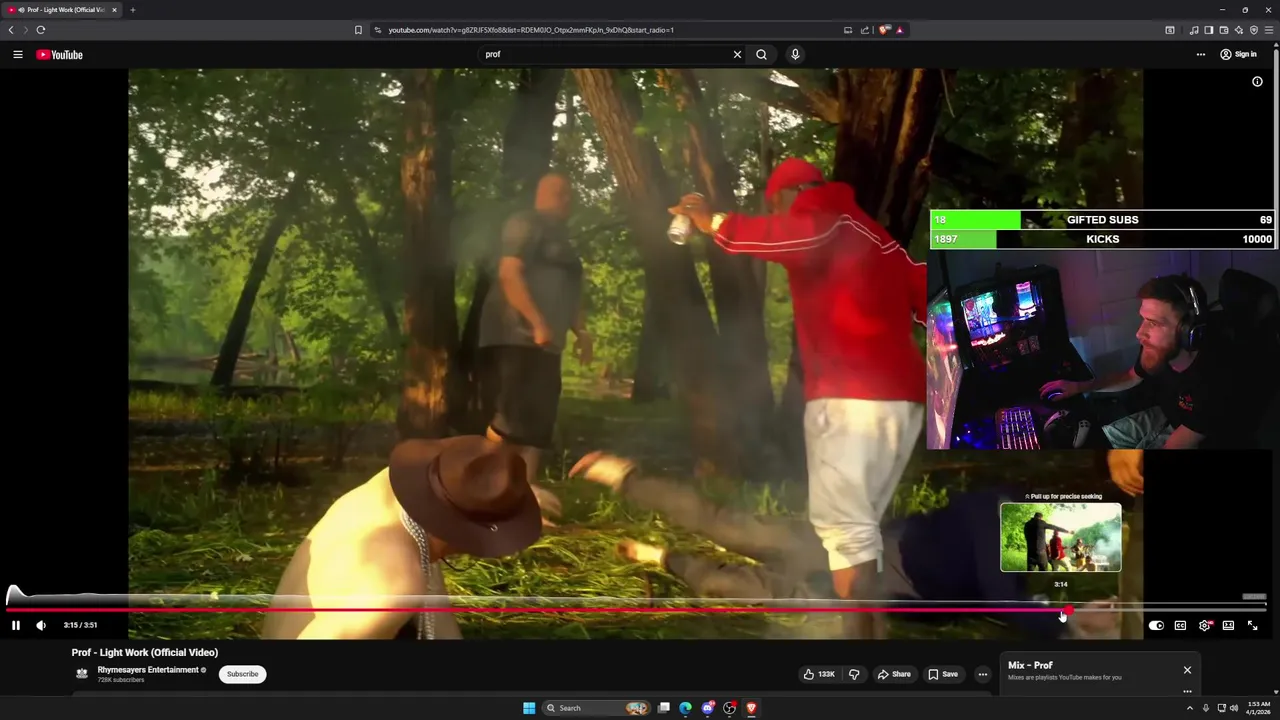Screen dimensions: 1280x720
Task: Subscribe to Rhymesayers Entertainment
Action: (242, 674)
